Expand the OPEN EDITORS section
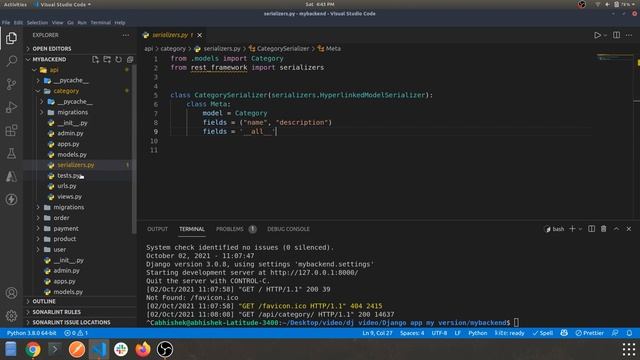The width and height of the screenshot is (640, 360). tap(51, 49)
